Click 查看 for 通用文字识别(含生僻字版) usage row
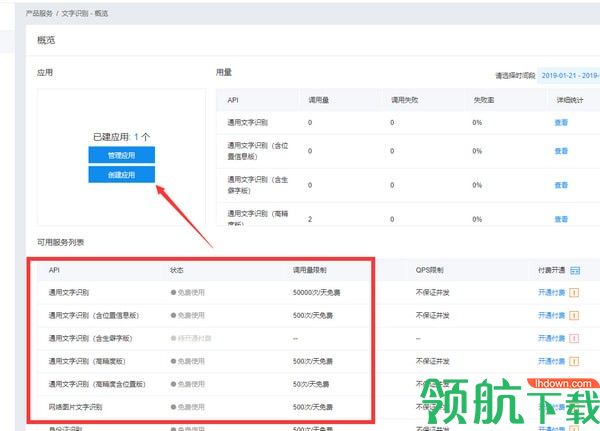Screen dimensions: 600x431 pyautogui.click(x=561, y=185)
